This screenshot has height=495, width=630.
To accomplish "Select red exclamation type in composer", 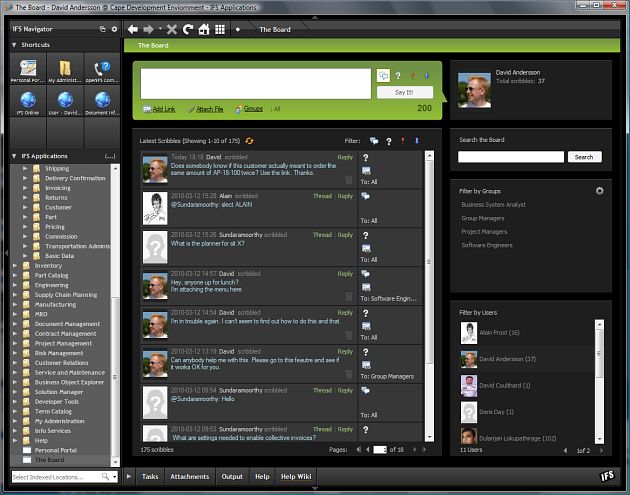I will pyautogui.click(x=412, y=76).
